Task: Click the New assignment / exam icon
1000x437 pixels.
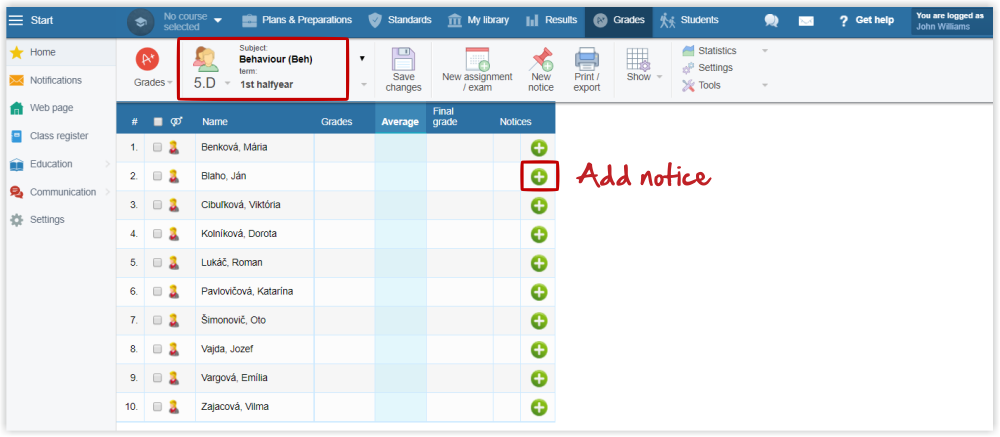Action: (477, 59)
